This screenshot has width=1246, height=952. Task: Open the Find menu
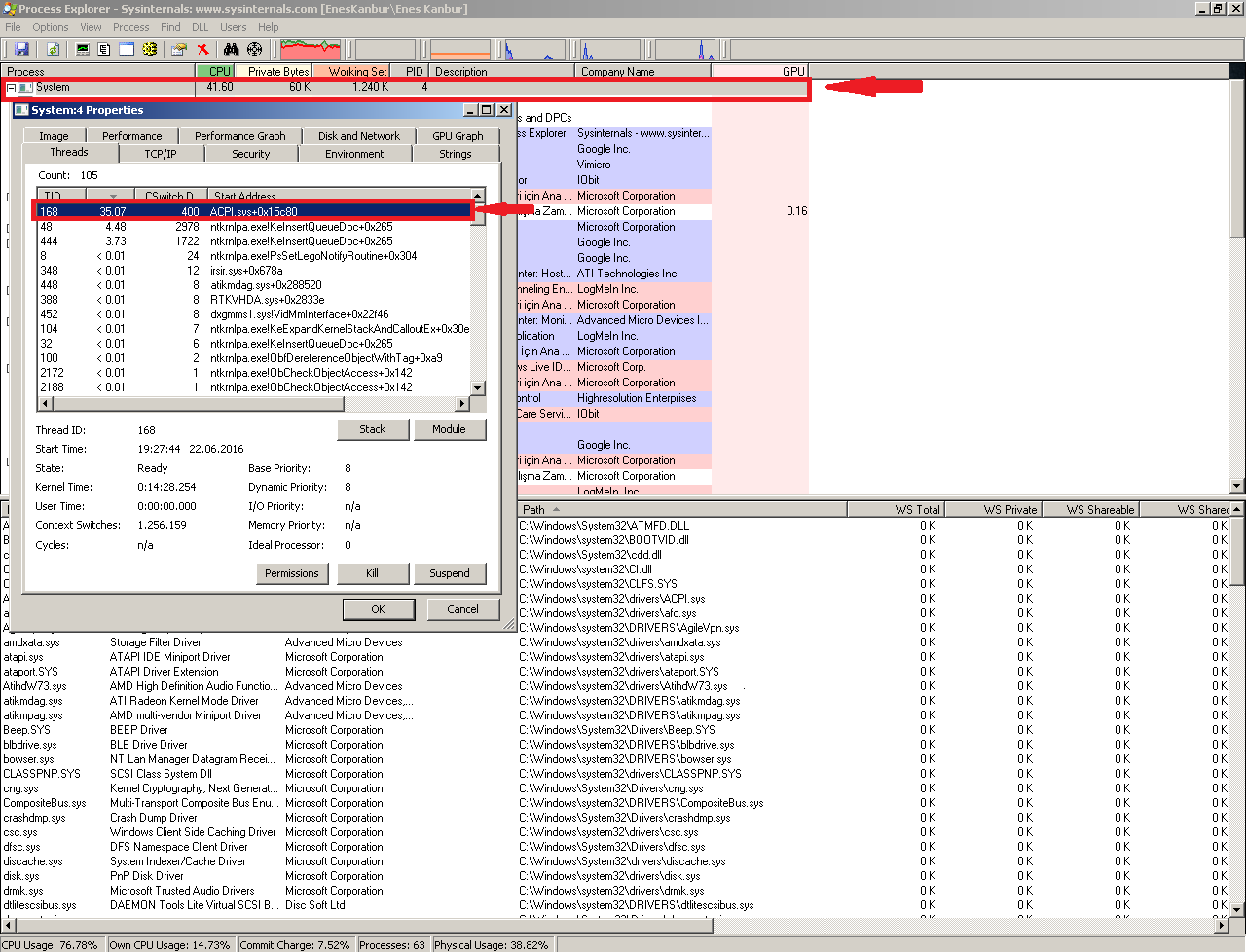pos(170,27)
